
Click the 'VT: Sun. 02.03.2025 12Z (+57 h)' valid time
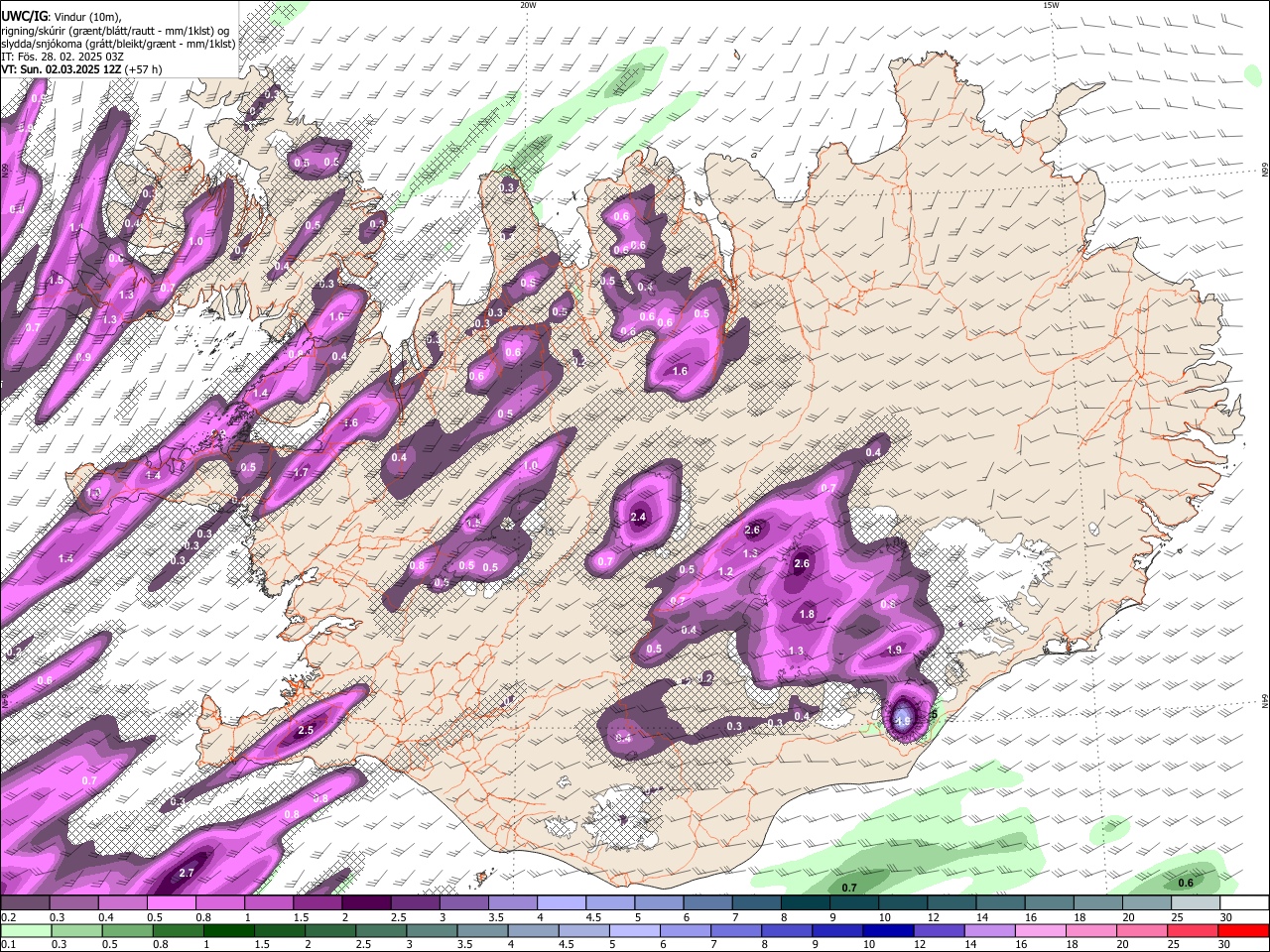pos(81,69)
